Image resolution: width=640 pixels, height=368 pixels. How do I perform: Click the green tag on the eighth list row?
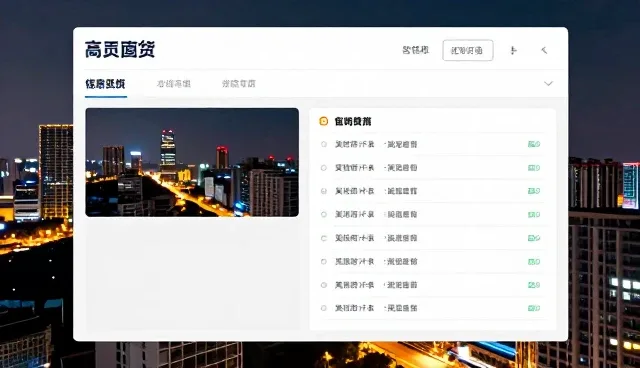(x=534, y=308)
